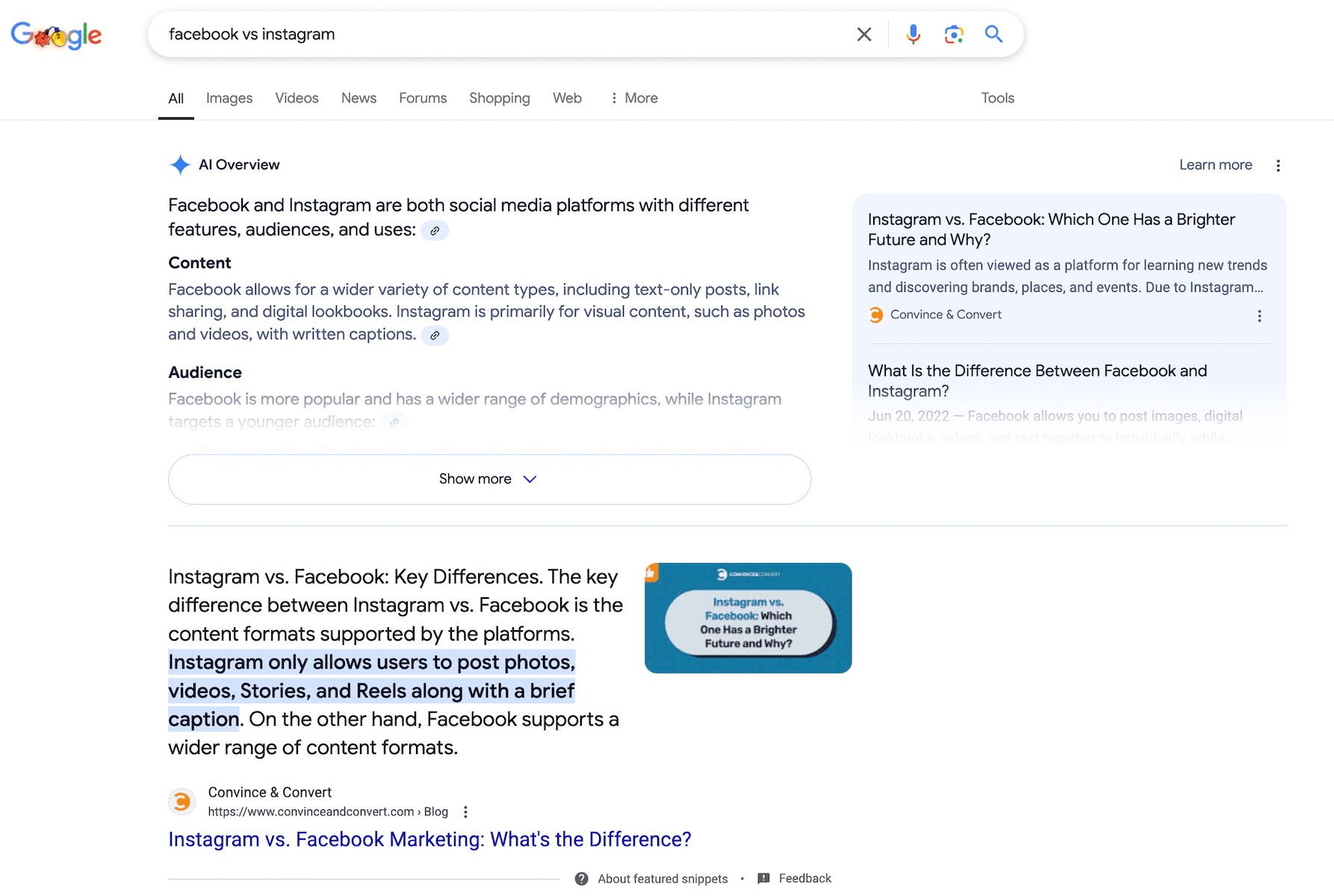1334x896 pixels.
Task: Open the More search categories dropdown
Action: click(633, 98)
